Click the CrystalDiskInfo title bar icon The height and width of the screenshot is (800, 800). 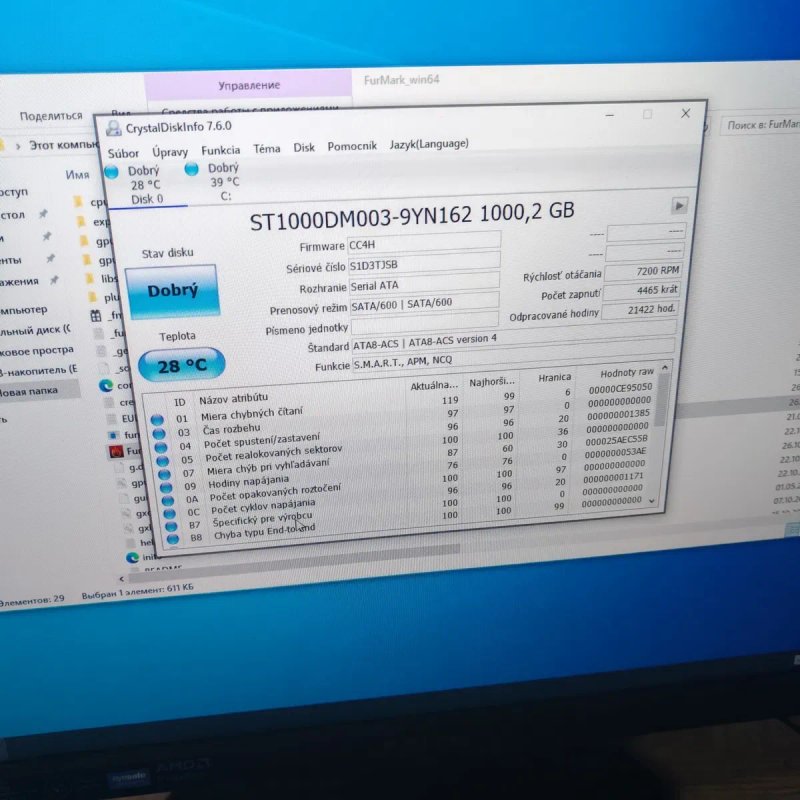click(113, 129)
